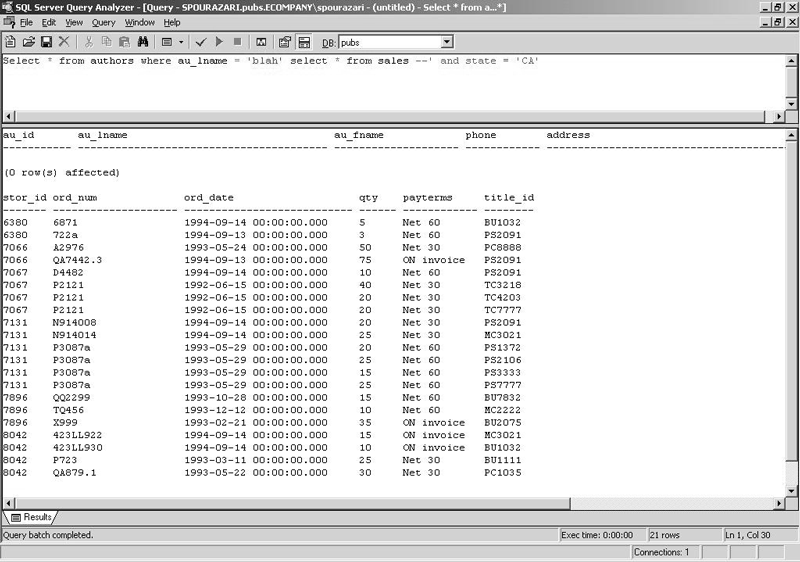Click order number 423LL922

[x=78, y=435]
